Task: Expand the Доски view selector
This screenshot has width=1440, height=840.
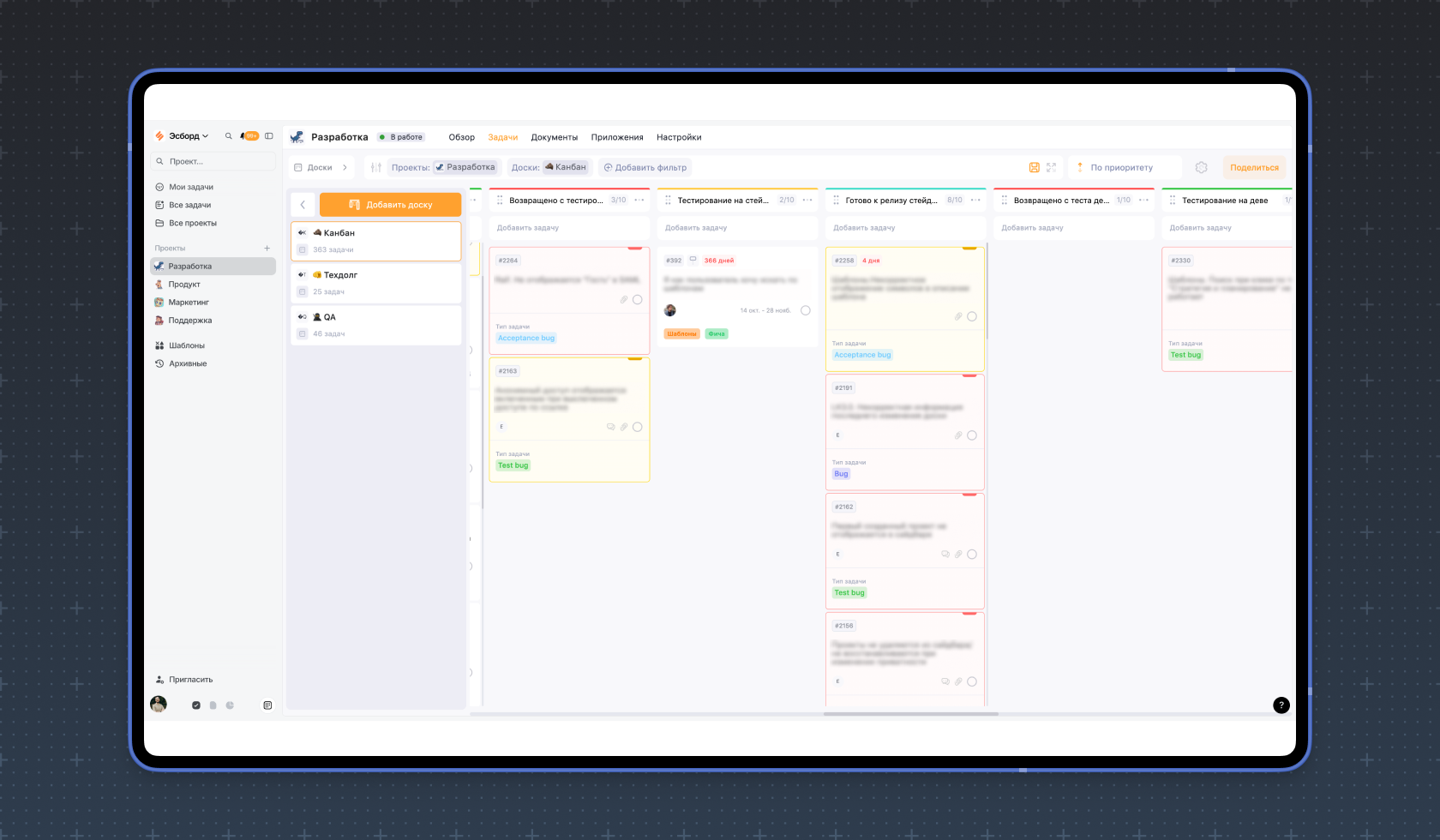Action: click(x=321, y=168)
